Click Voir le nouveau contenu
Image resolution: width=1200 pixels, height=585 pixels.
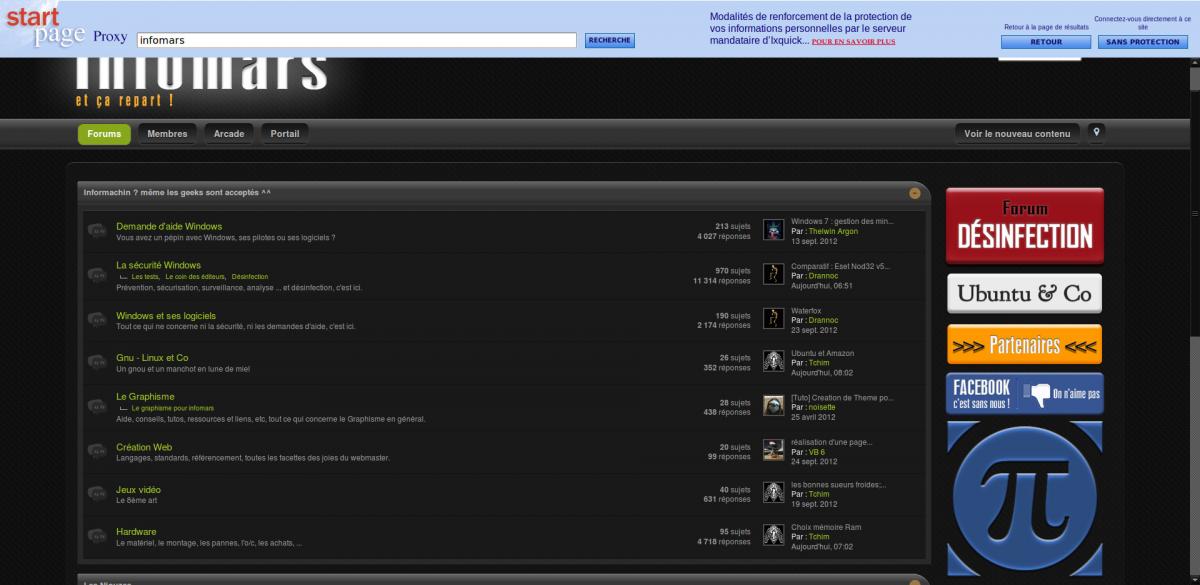(x=1017, y=133)
